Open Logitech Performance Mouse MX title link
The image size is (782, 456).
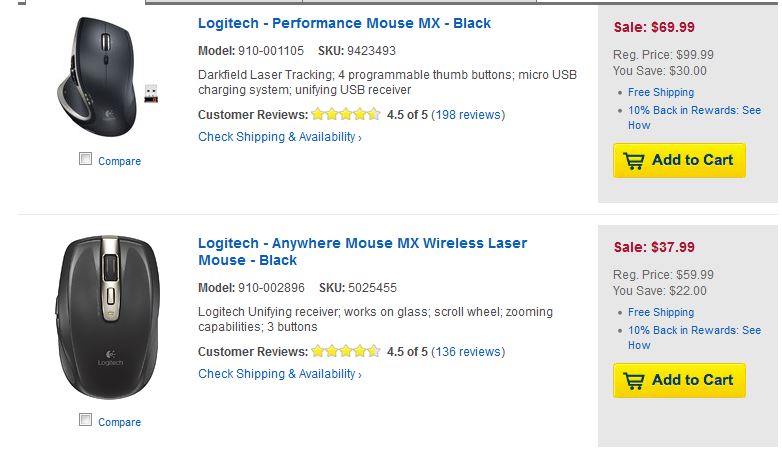tap(344, 23)
